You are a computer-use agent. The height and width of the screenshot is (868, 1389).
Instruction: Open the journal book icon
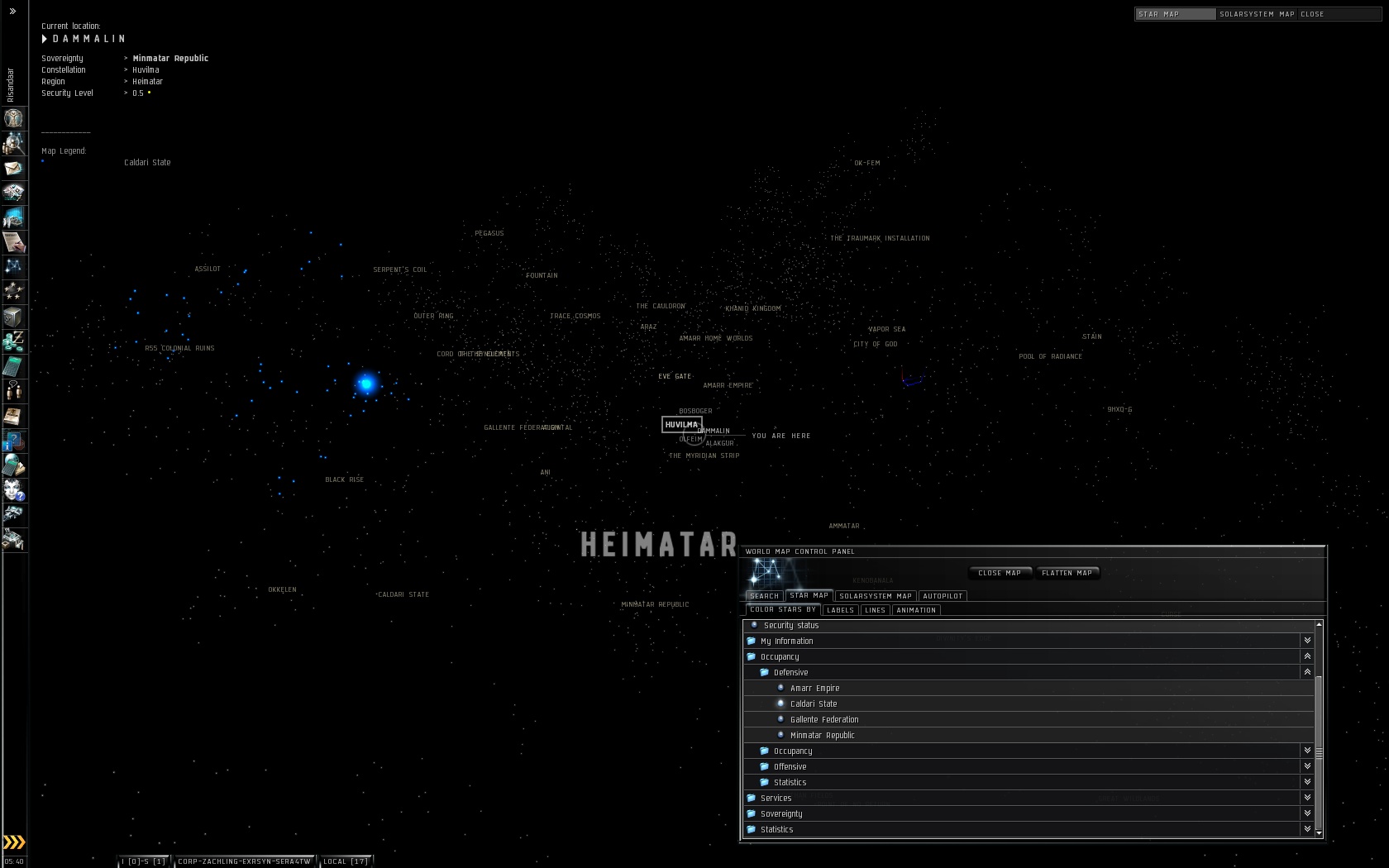click(x=14, y=416)
